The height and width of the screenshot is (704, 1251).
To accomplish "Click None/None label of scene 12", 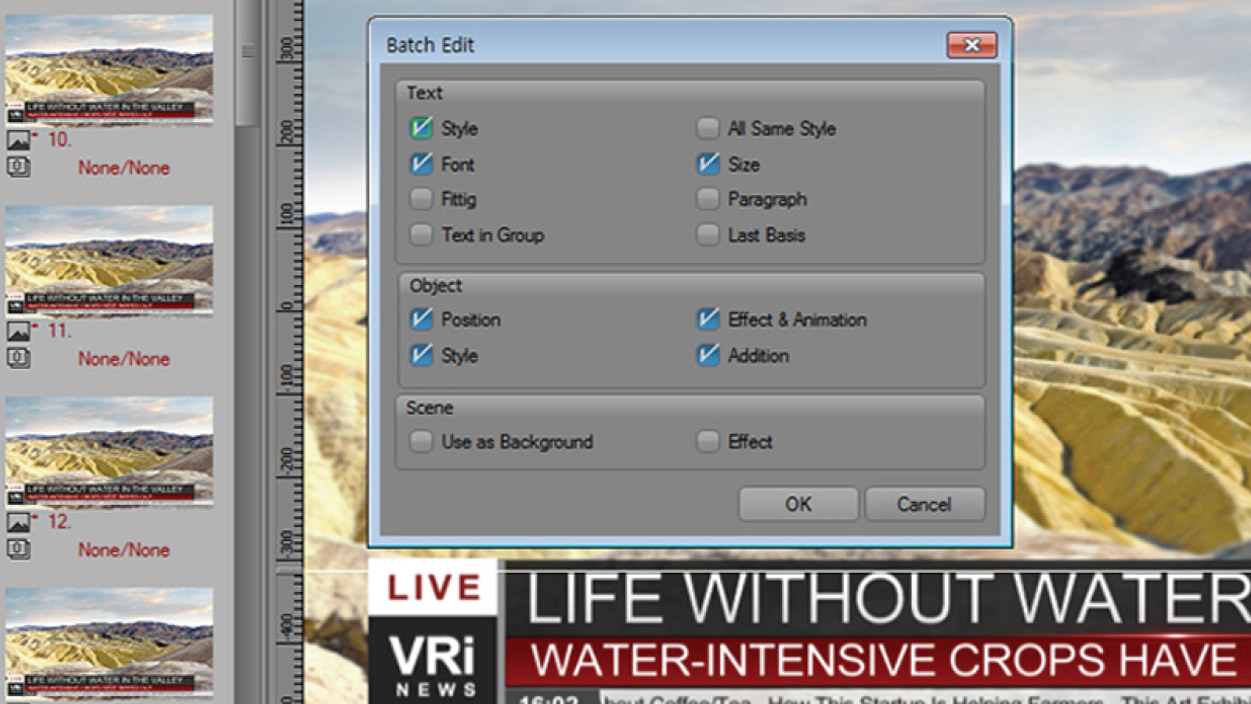I will point(124,550).
